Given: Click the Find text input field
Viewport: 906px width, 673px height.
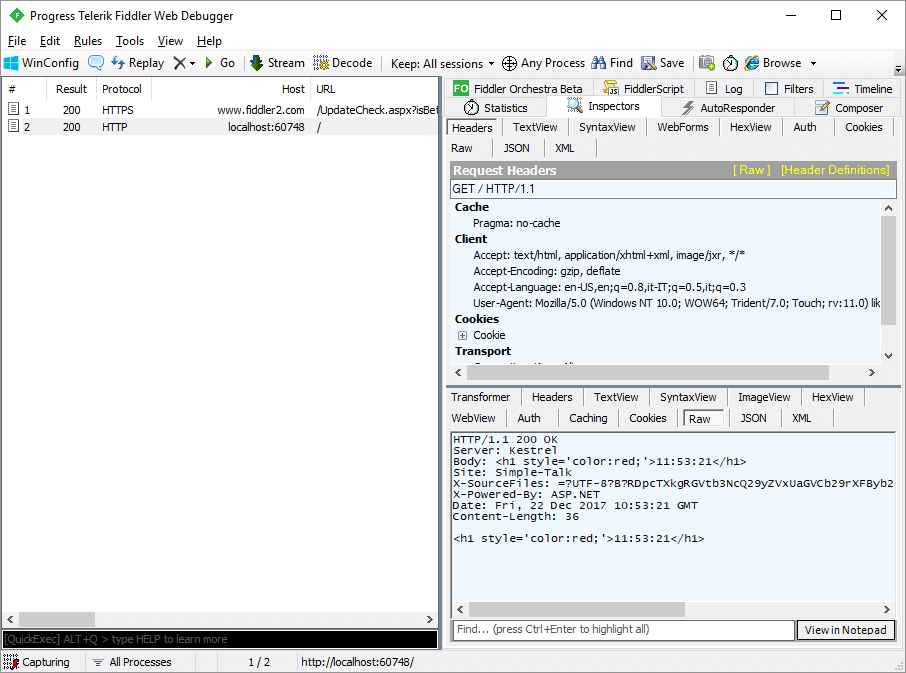Looking at the screenshot, I should 623,630.
